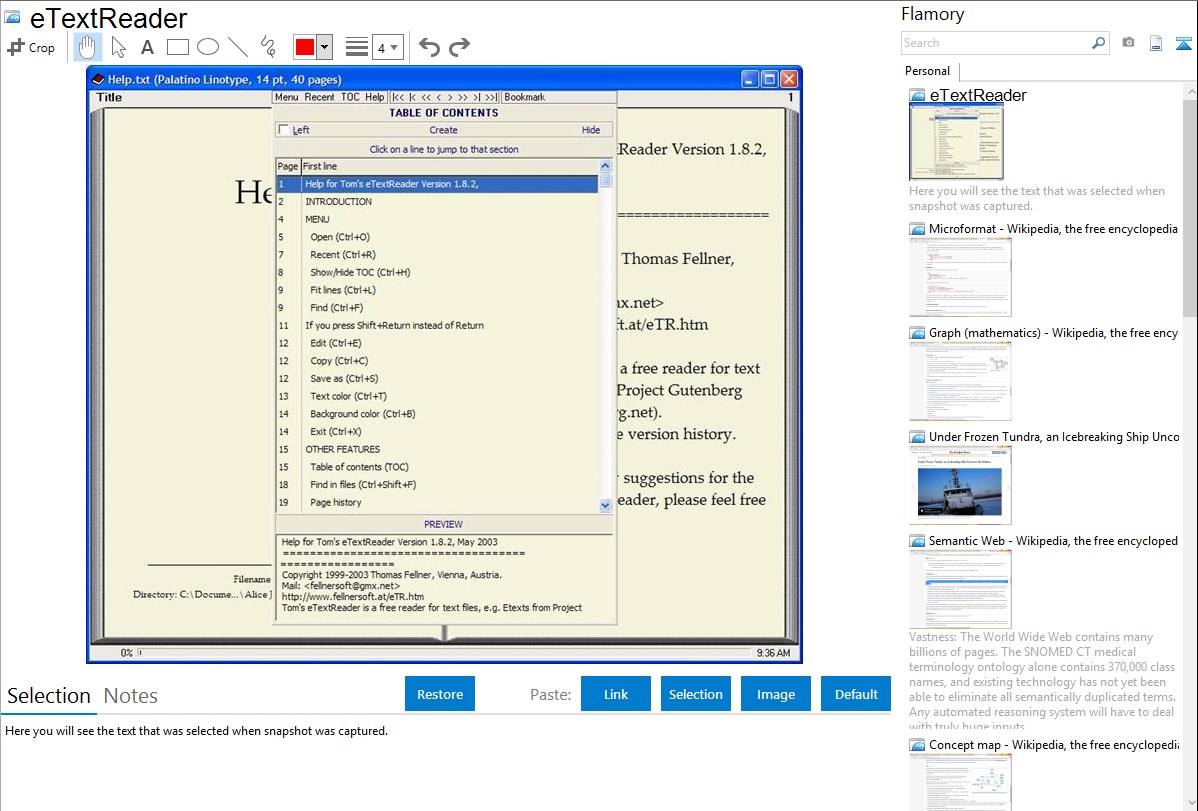Viewport: 1198px width, 811px height.
Task: Open the color picker dropdown arrow
Action: click(x=325, y=47)
